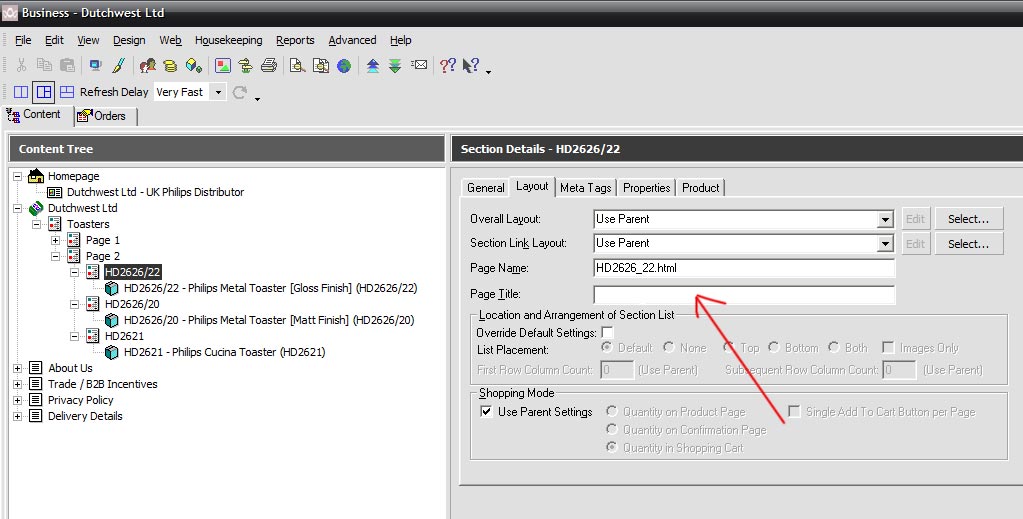Click the printer icon in the toolbar

268,66
